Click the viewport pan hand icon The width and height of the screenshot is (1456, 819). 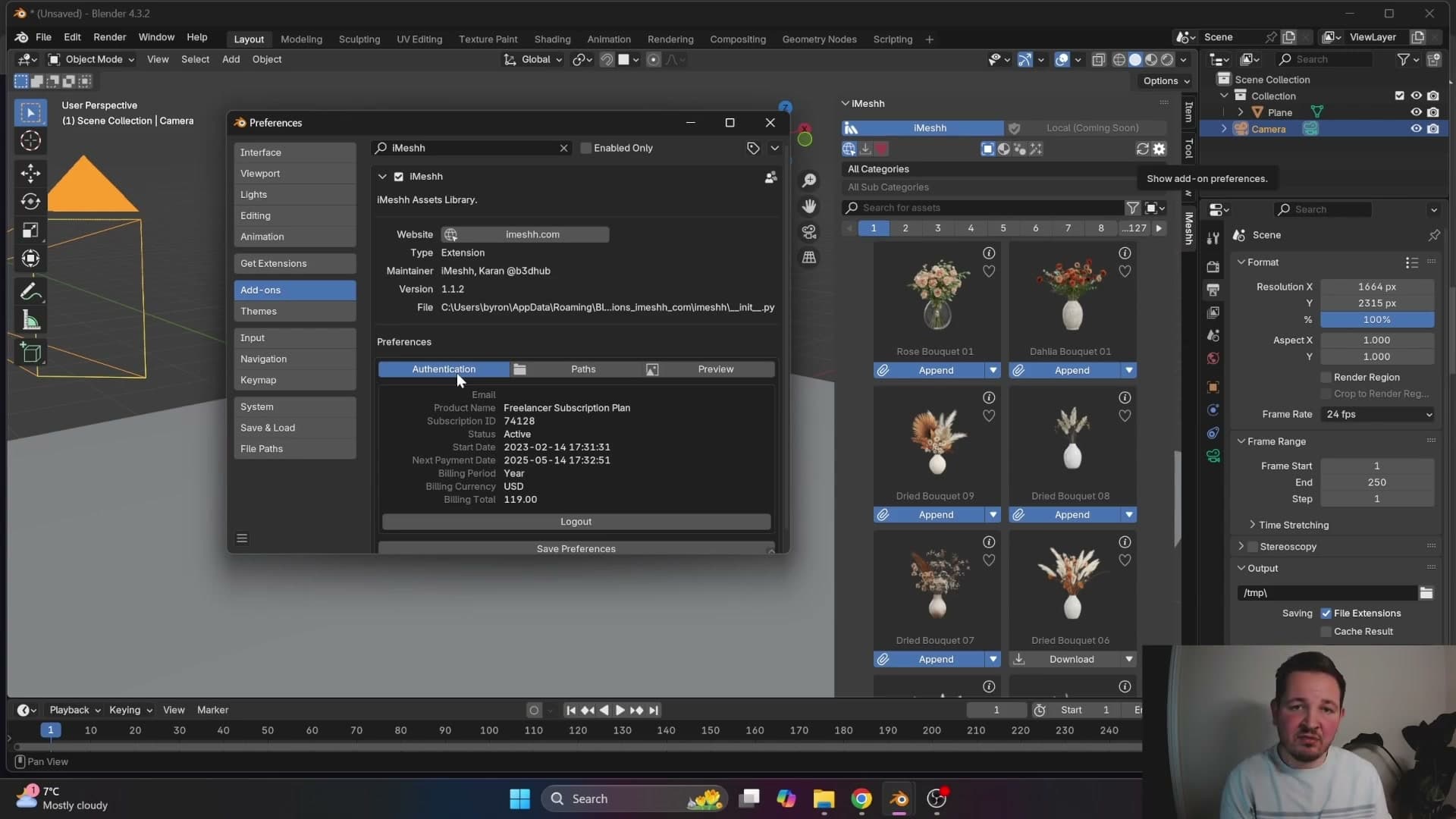click(810, 206)
